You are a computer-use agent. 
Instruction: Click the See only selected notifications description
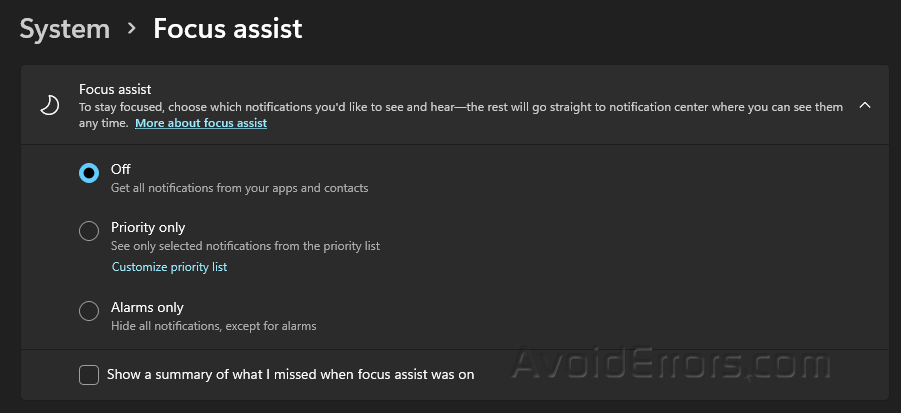click(245, 246)
